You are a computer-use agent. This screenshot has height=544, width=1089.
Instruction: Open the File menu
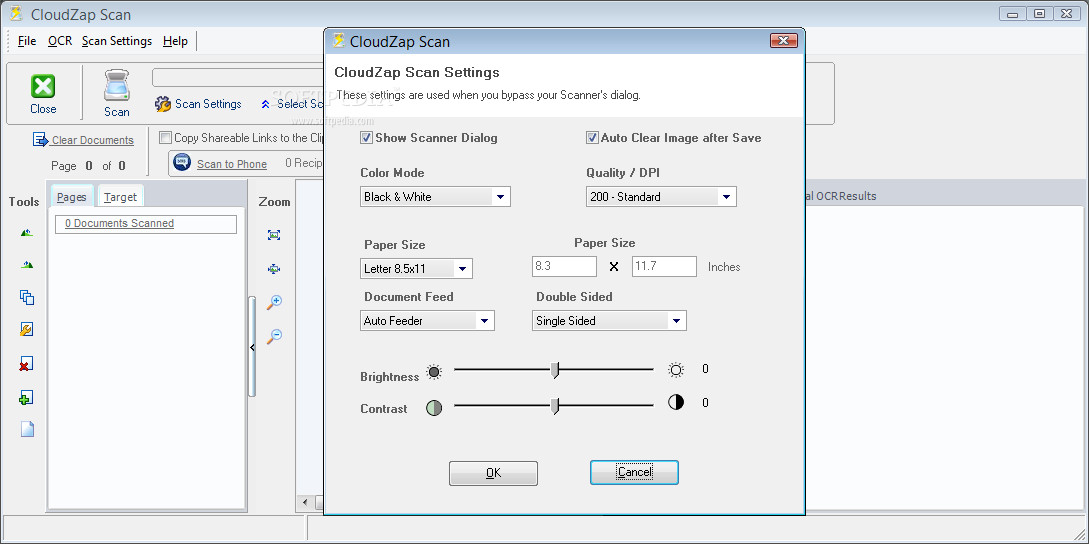[27, 41]
